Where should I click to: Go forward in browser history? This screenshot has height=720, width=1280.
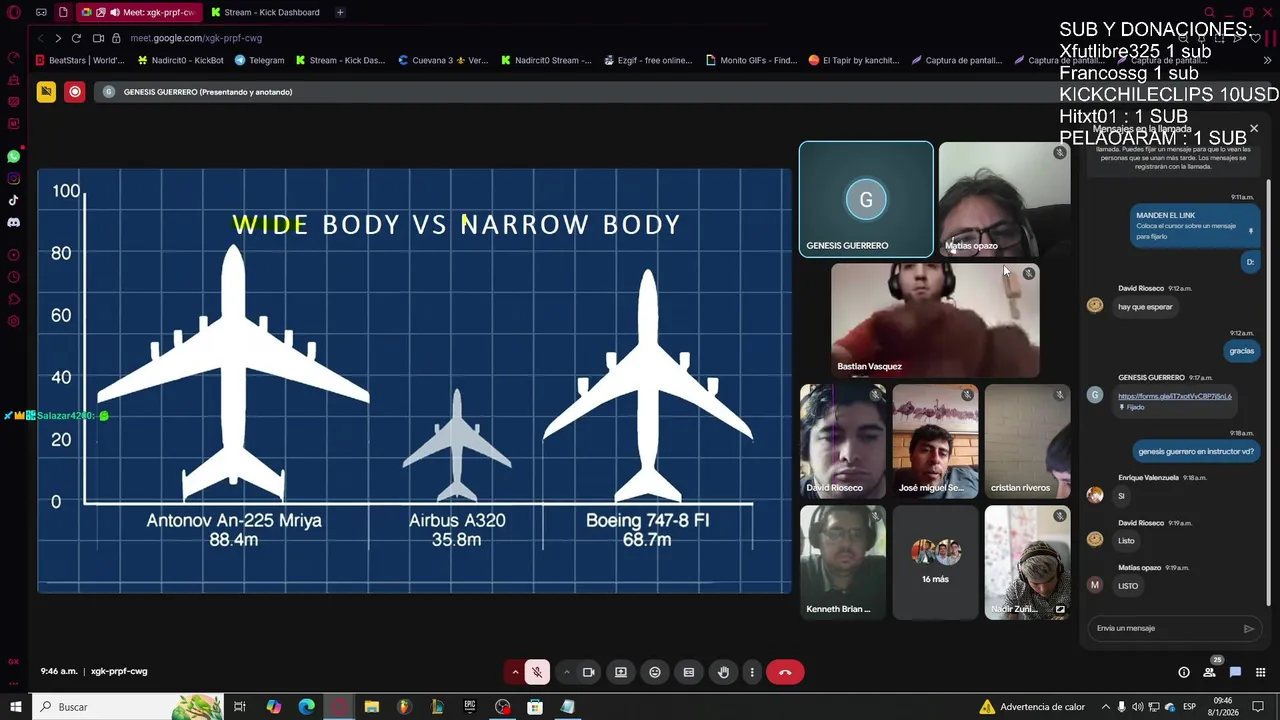tap(58, 38)
